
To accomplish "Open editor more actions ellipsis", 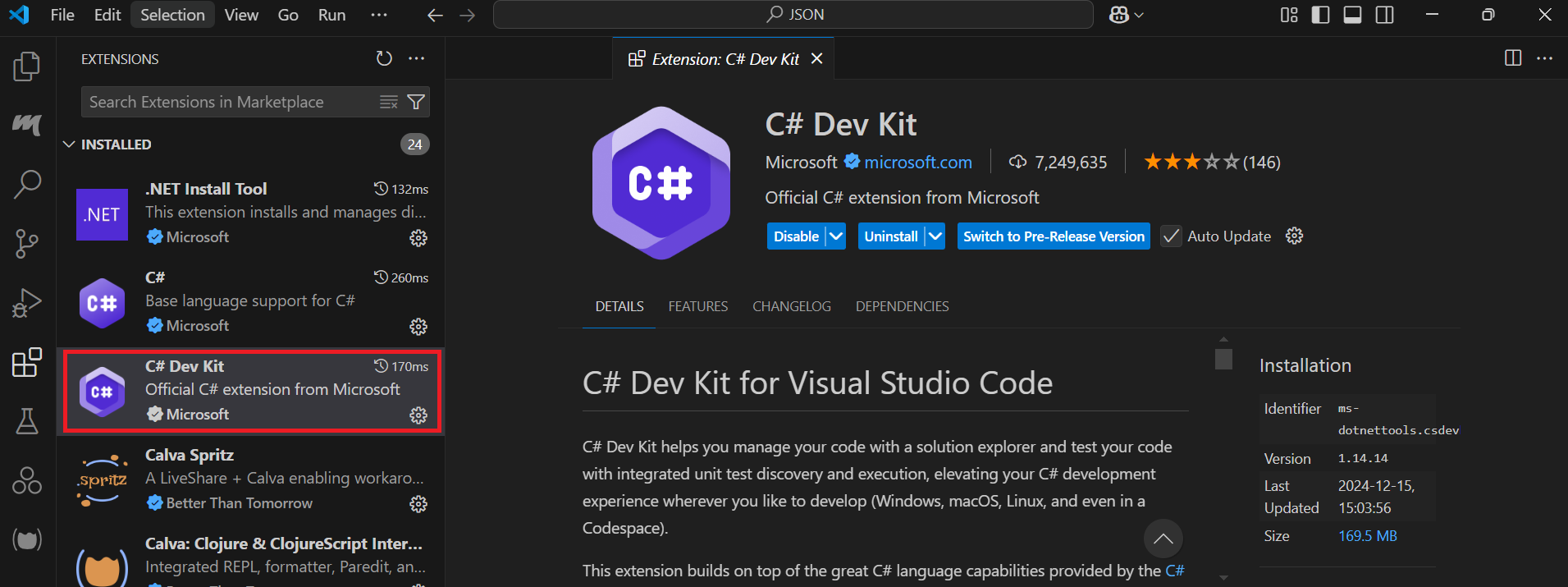I will pyautogui.click(x=1544, y=58).
